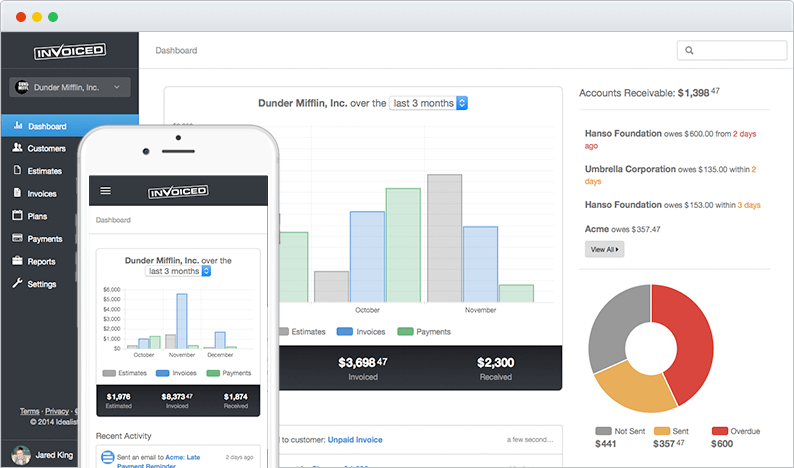Toggle Payments series in desktop chart legend

[424, 332]
